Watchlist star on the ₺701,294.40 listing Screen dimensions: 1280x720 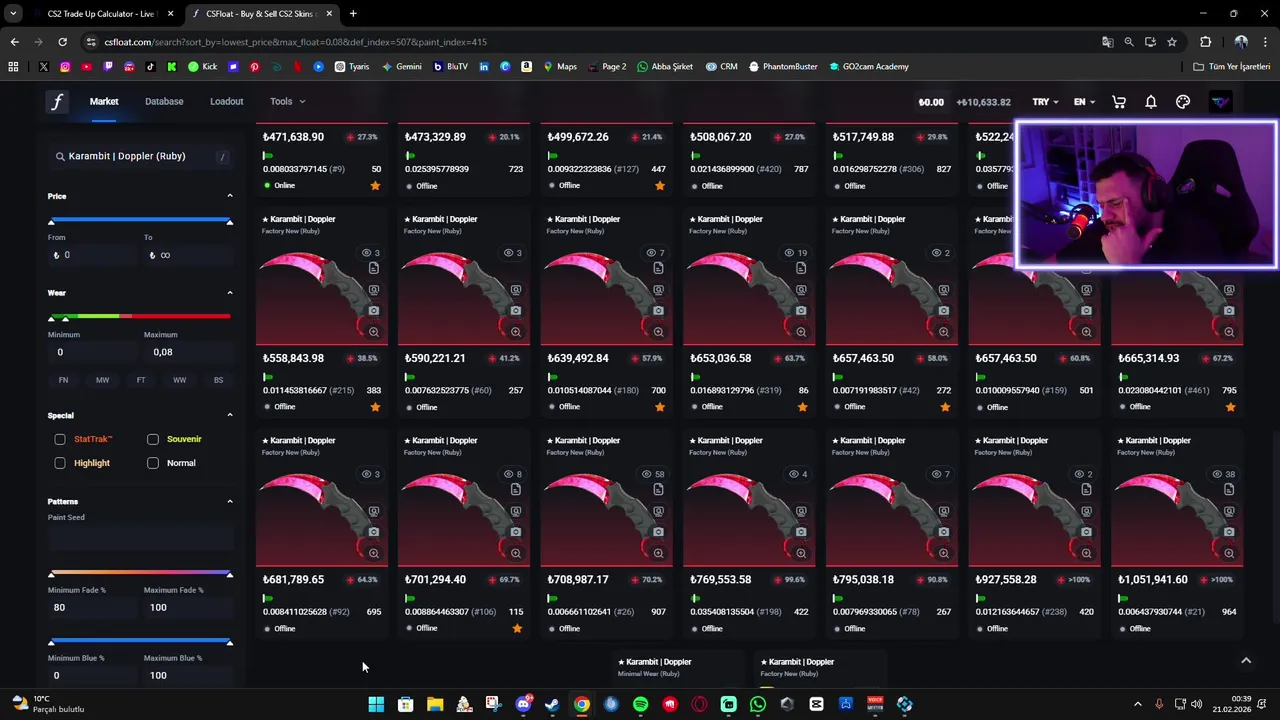[x=516, y=628]
